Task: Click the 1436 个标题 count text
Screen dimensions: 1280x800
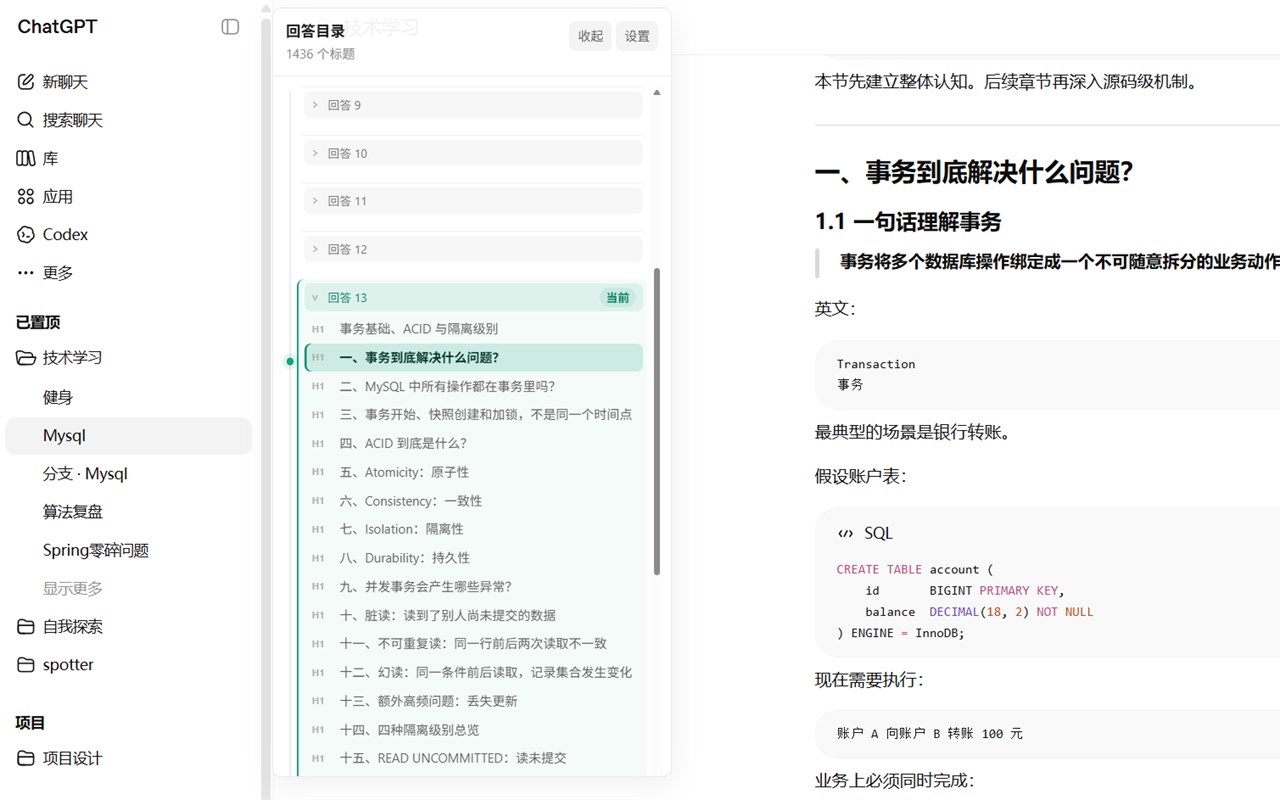Action: coord(320,54)
